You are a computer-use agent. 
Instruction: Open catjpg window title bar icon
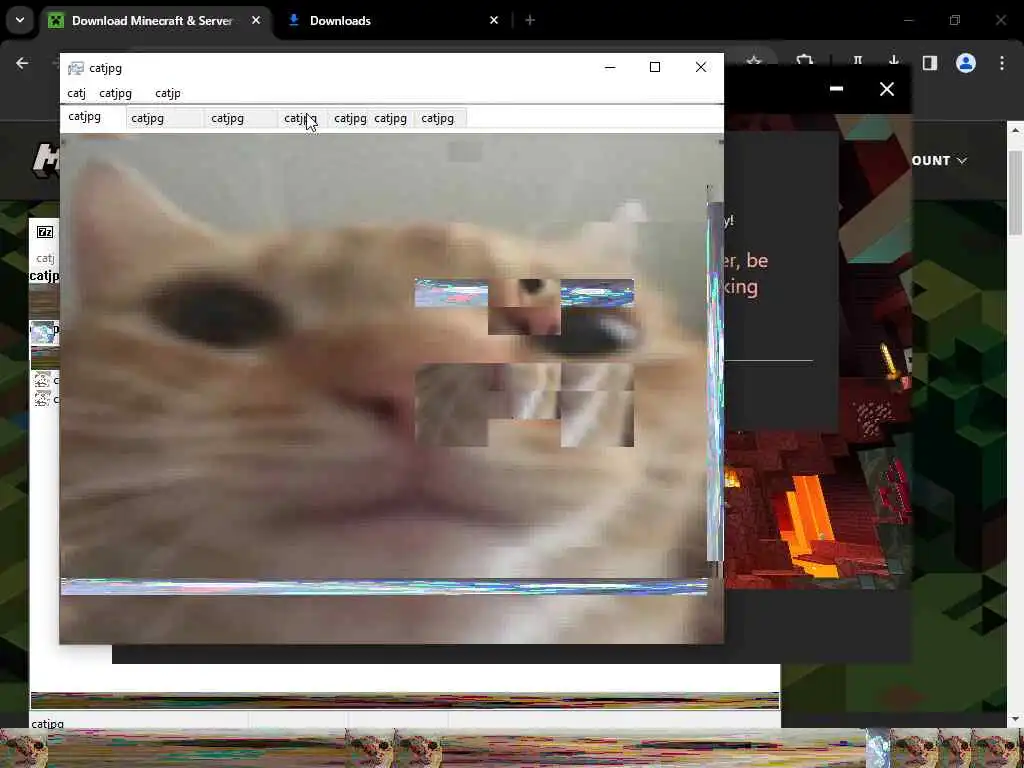pyautogui.click(x=76, y=68)
